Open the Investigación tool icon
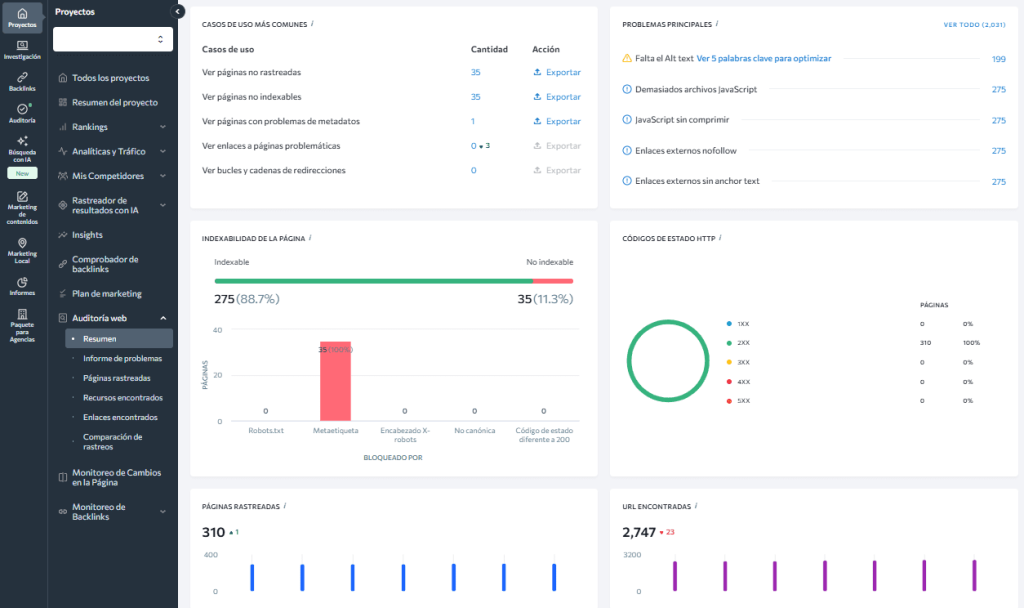The height and width of the screenshot is (608, 1024). click(x=20, y=51)
